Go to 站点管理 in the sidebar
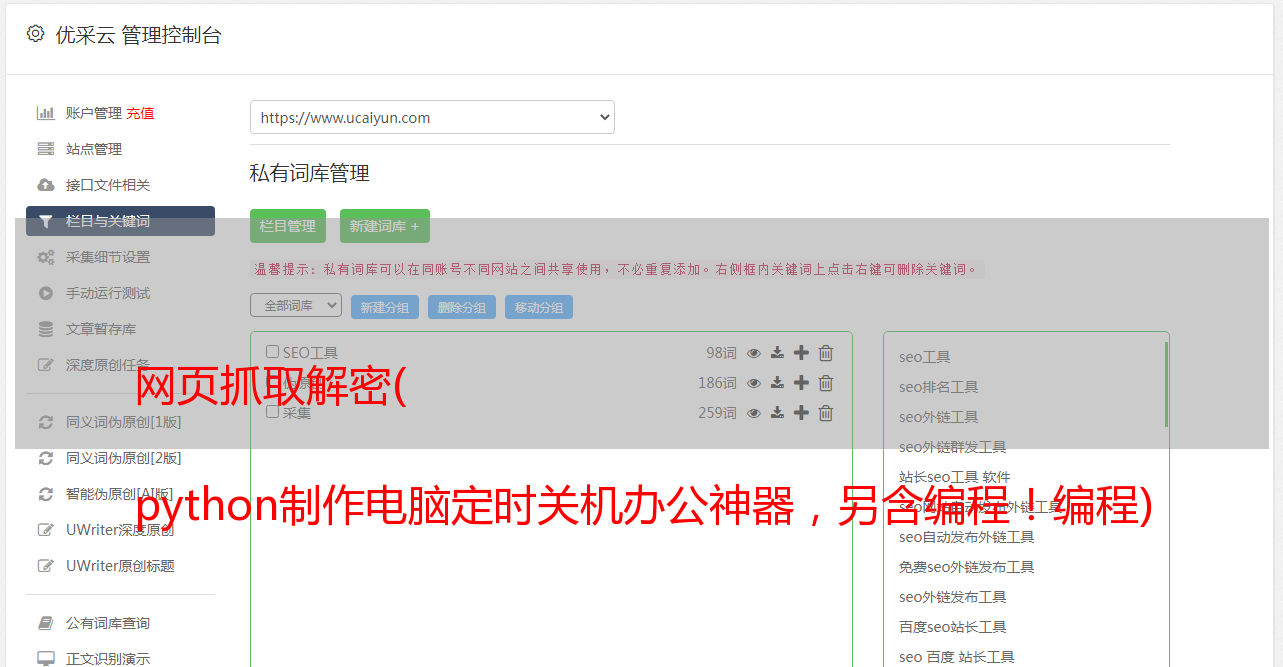Screen dimensions: 1283x667 [x=93, y=149]
